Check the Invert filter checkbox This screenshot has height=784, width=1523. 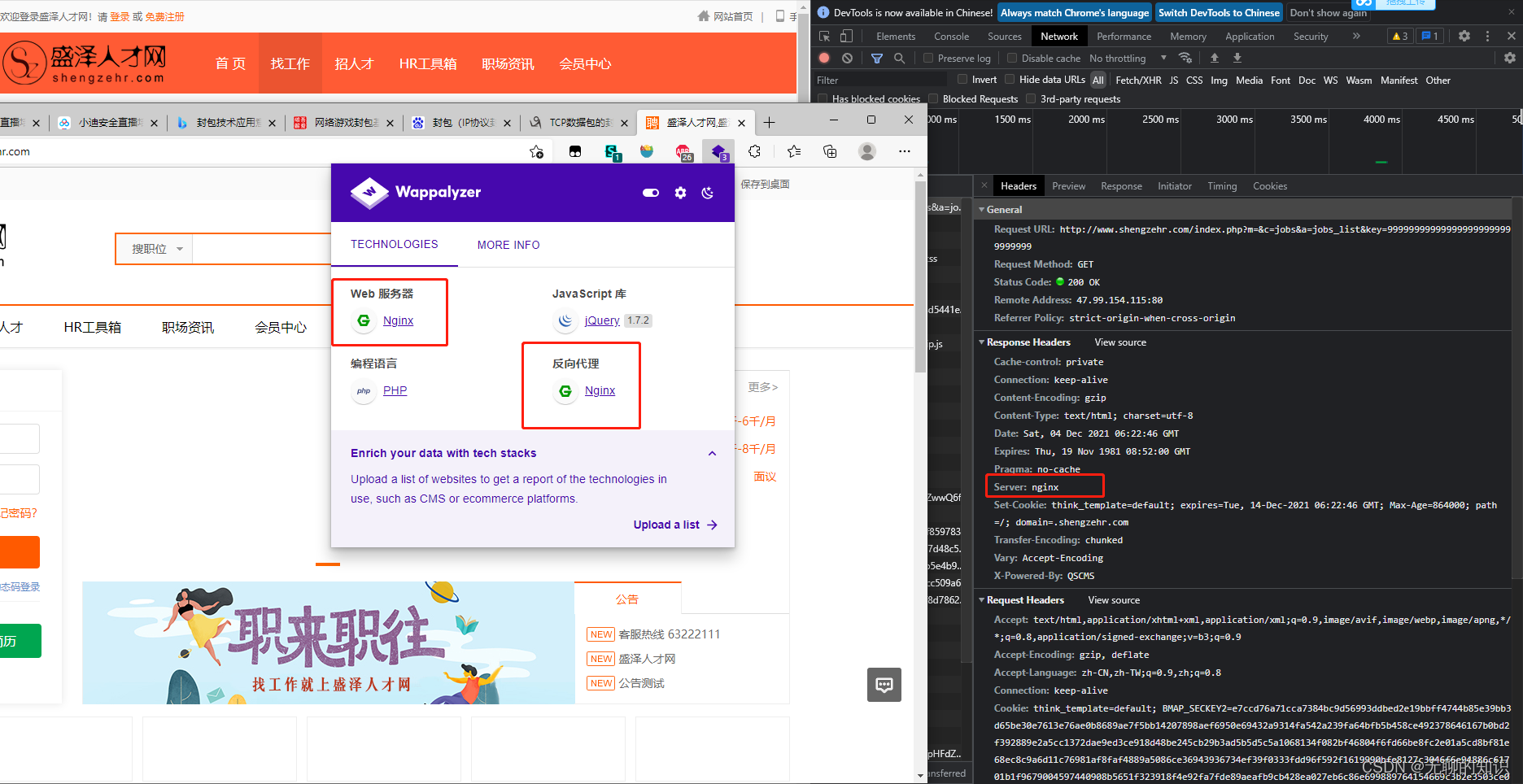962,80
